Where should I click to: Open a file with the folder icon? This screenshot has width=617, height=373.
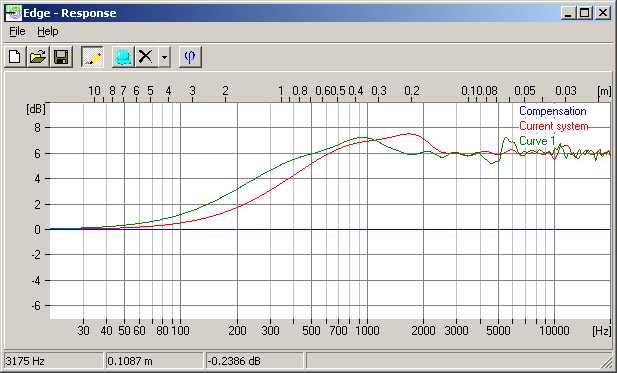tap(38, 57)
